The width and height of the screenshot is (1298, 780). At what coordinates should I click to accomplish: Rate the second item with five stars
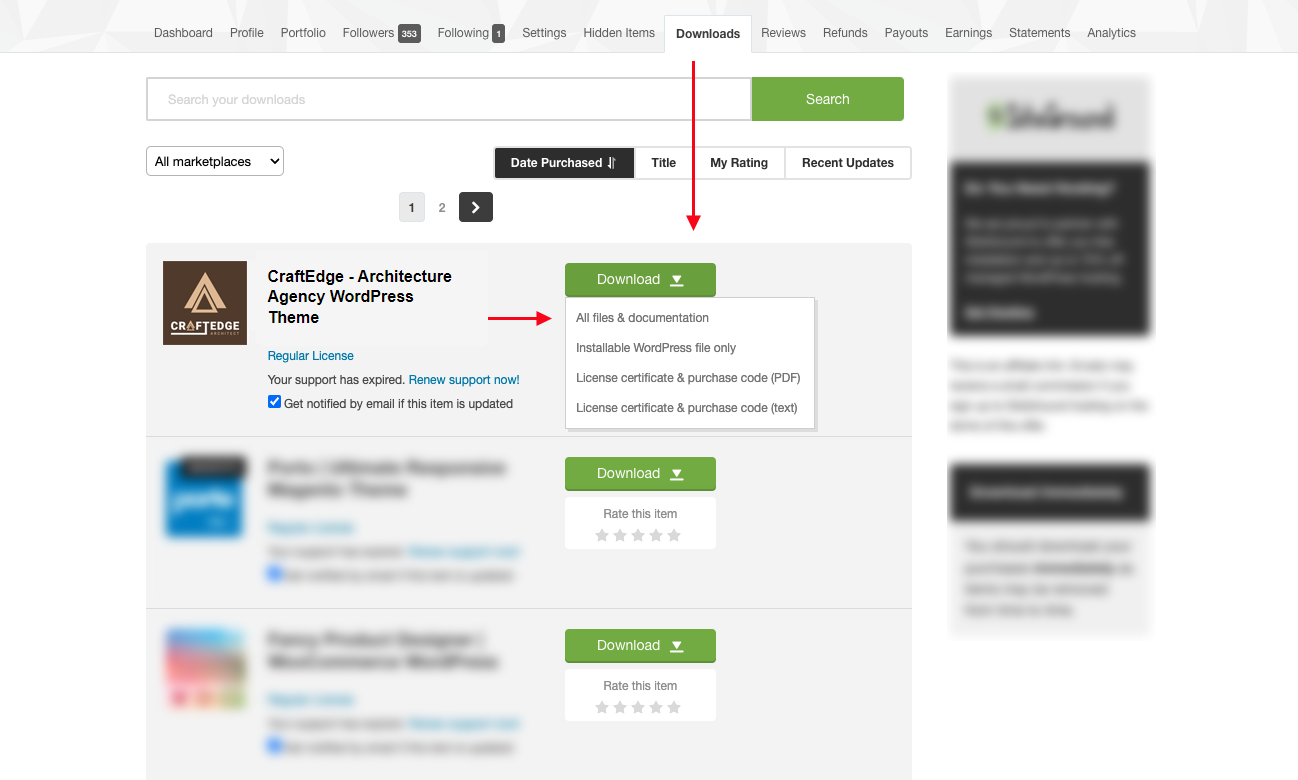pos(674,536)
